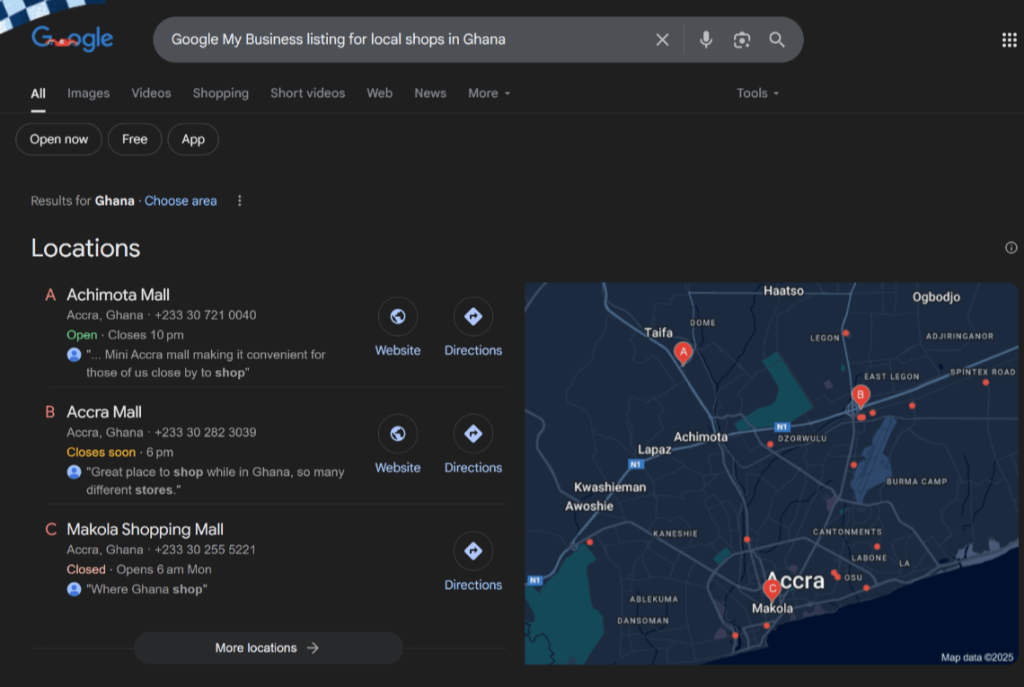This screenshot has width=1024, height=687.
Task: Click the info icon next to Locations
Action: tap(1011, 248)
